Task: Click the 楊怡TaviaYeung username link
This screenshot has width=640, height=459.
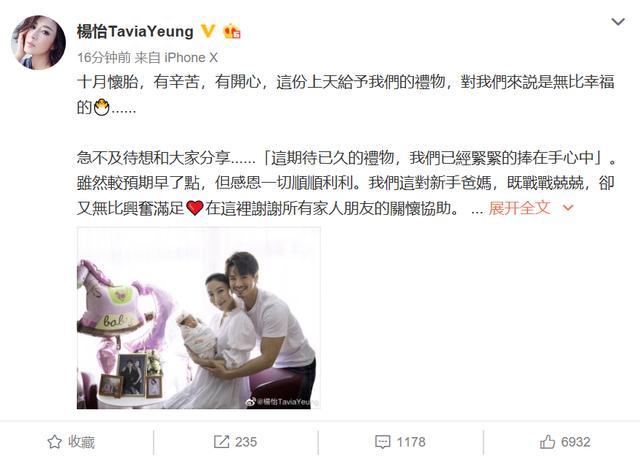Action: point(135,31)
